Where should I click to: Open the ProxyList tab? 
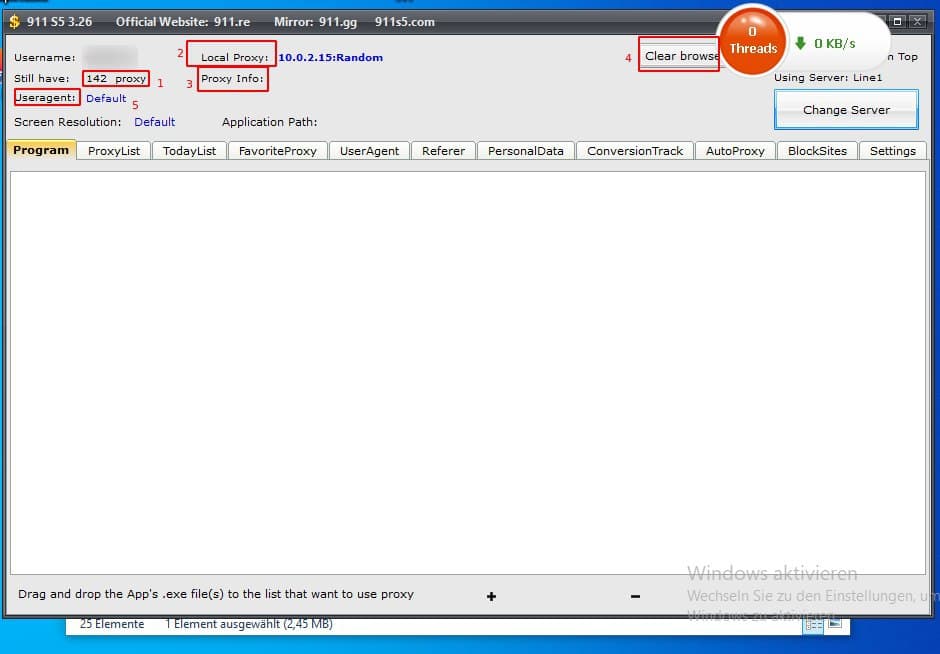point(114,151)
